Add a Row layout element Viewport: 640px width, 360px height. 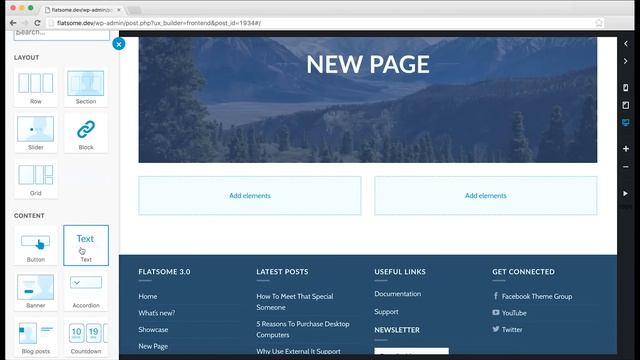coord(36,87)
